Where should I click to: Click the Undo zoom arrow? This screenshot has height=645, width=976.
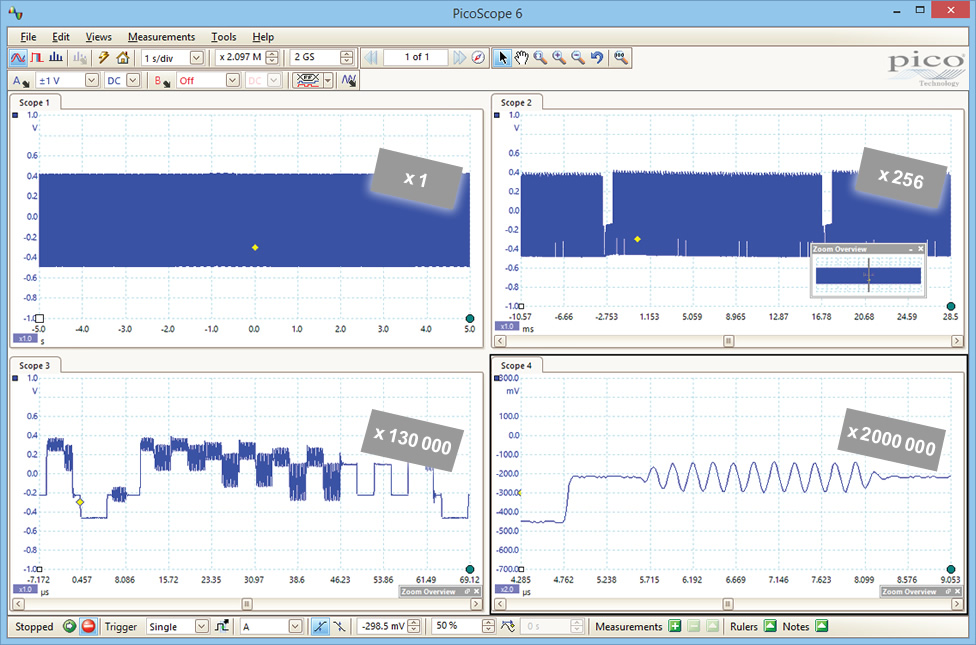[597, 58]
